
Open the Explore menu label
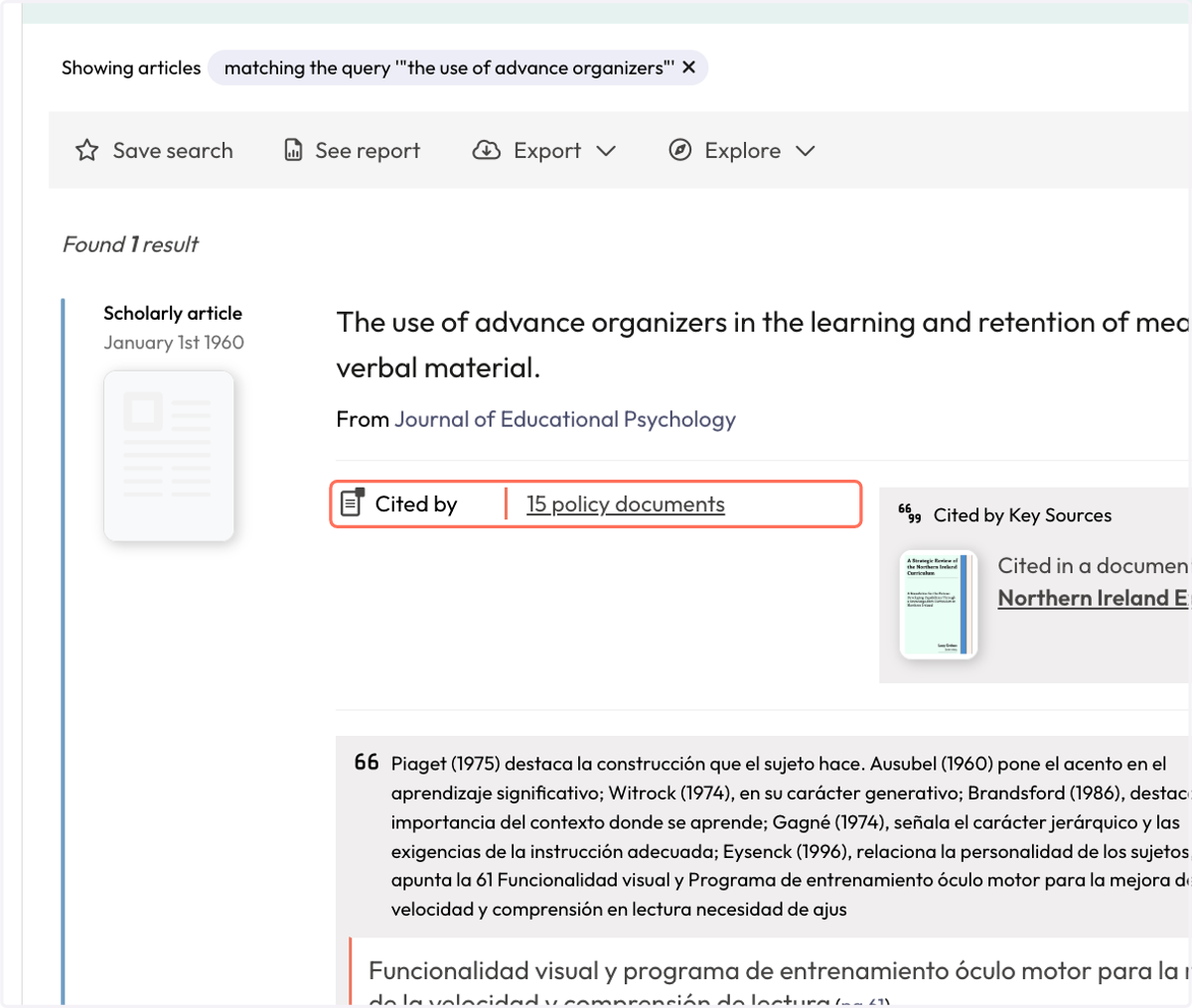(742, 150)
